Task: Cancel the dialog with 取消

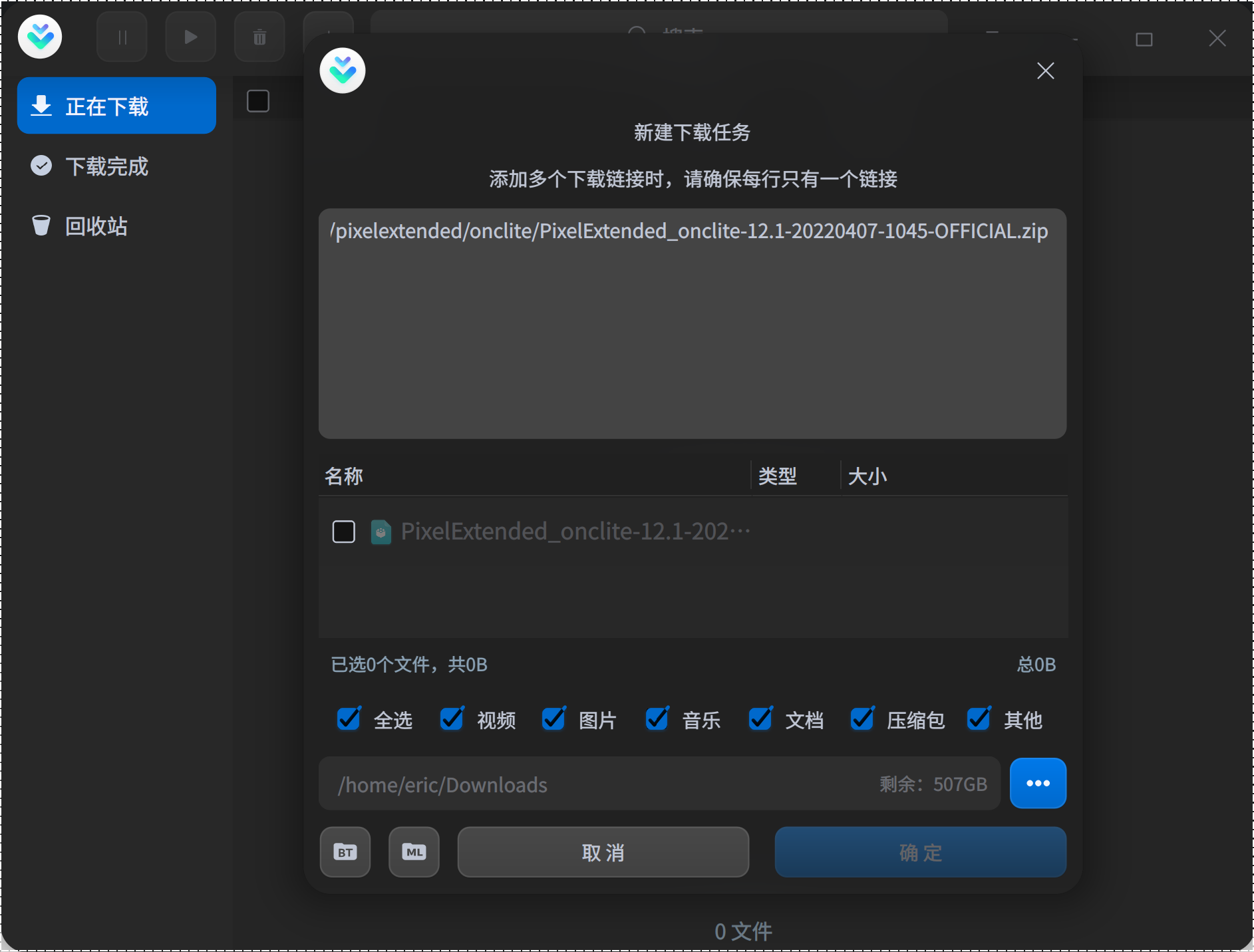Action: (602, 852)
